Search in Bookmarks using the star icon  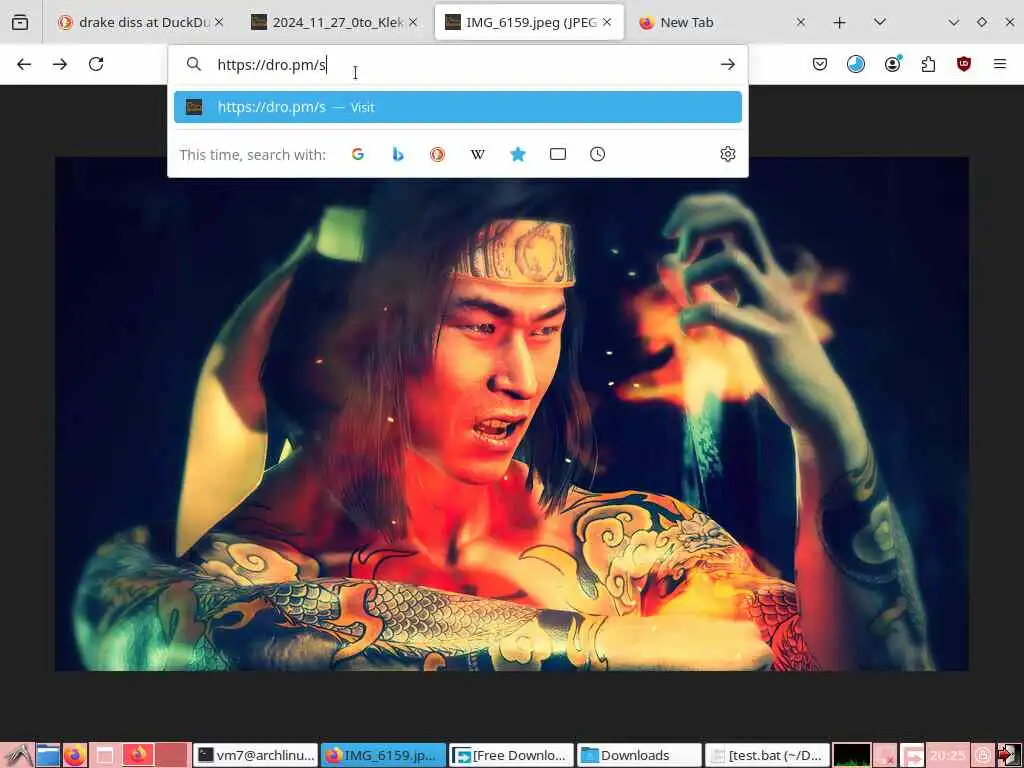[518, 154]
